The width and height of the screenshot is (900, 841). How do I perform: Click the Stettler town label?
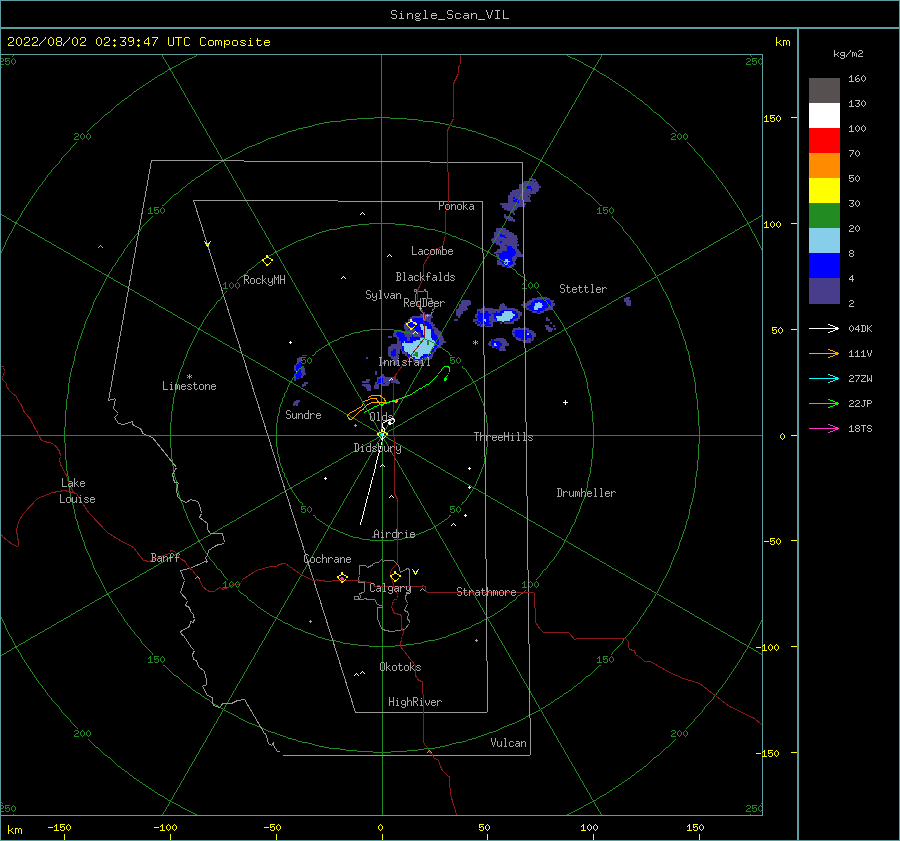click(583, 289)
